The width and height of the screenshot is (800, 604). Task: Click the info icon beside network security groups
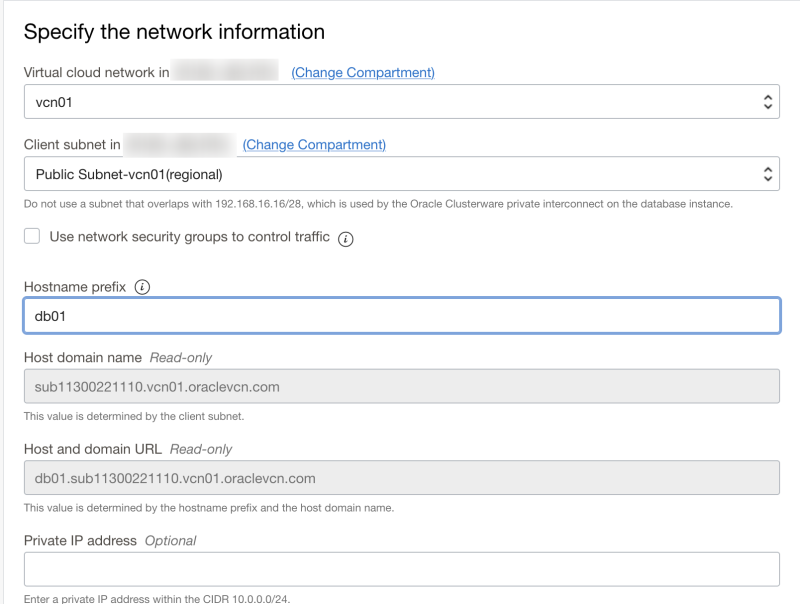pos(346,238)
